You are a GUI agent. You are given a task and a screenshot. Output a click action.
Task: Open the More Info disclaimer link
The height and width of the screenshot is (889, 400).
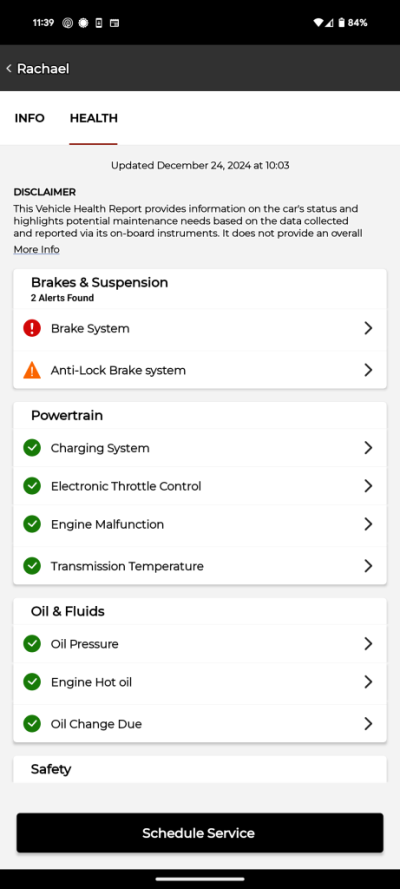click(36, 249)
